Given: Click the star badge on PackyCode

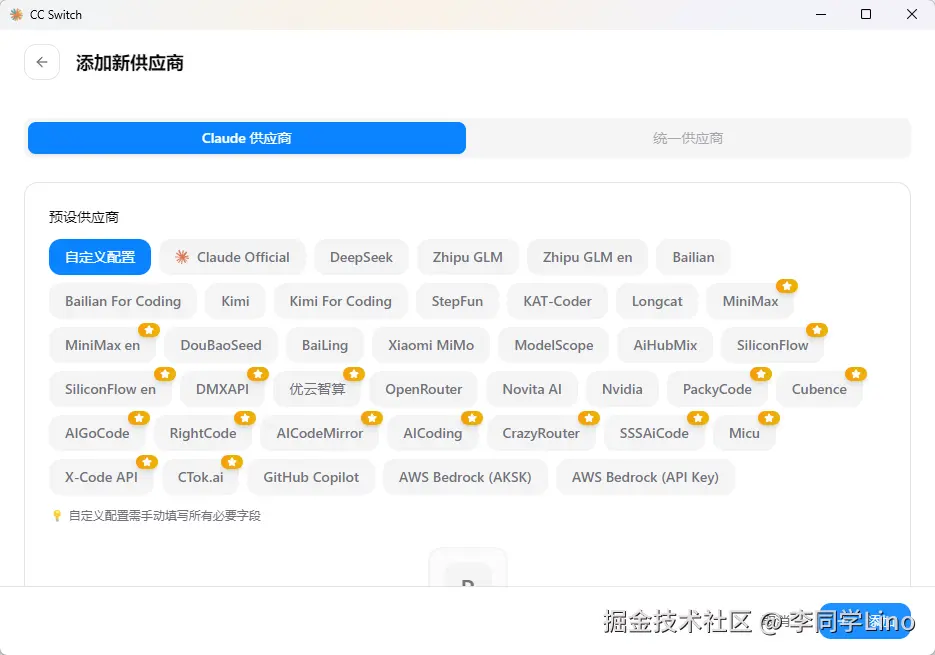Looking at the screenshot, I should pyautogui.click(x=761, y=374).
